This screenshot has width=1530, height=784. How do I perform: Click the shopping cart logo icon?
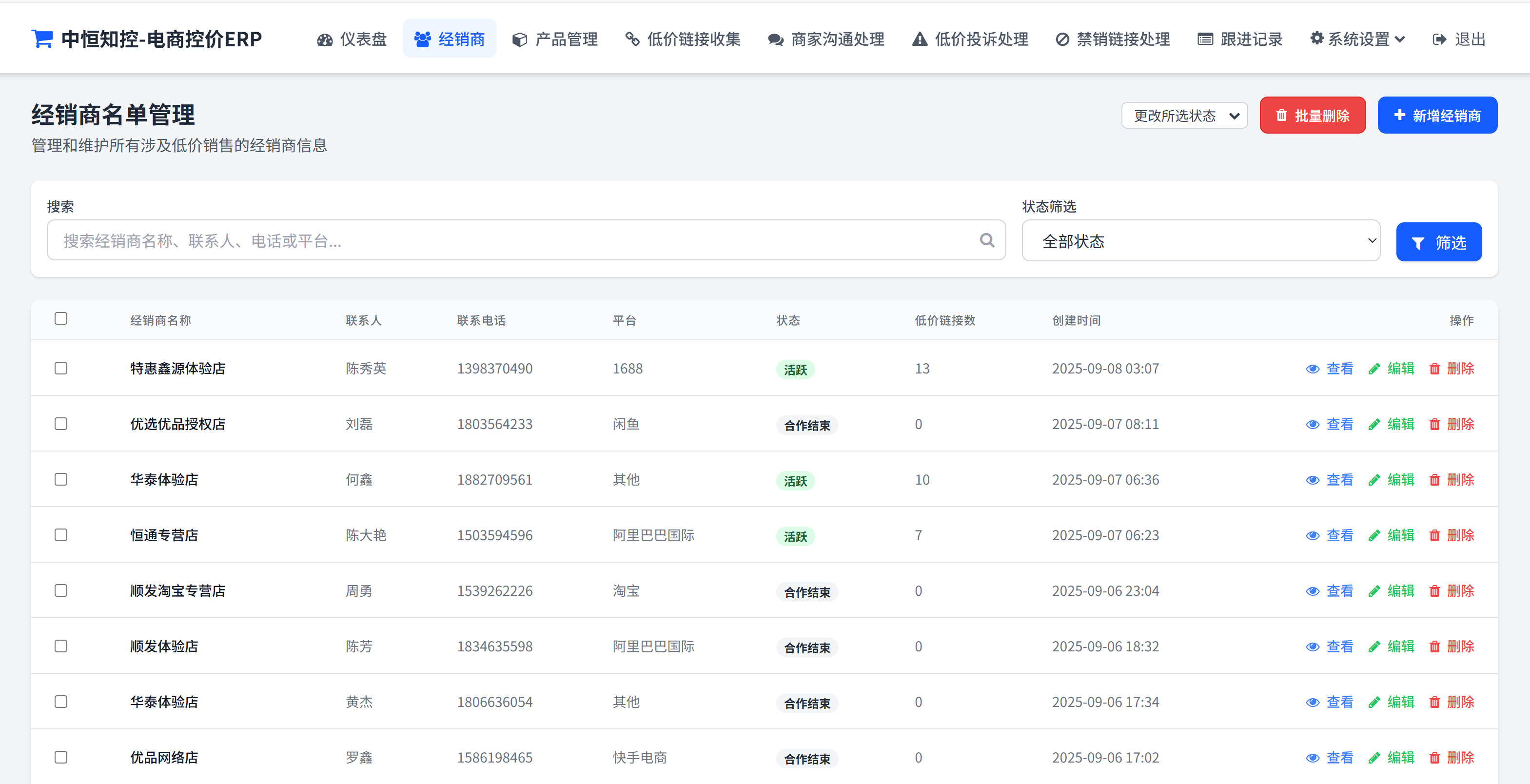[42, 39]
